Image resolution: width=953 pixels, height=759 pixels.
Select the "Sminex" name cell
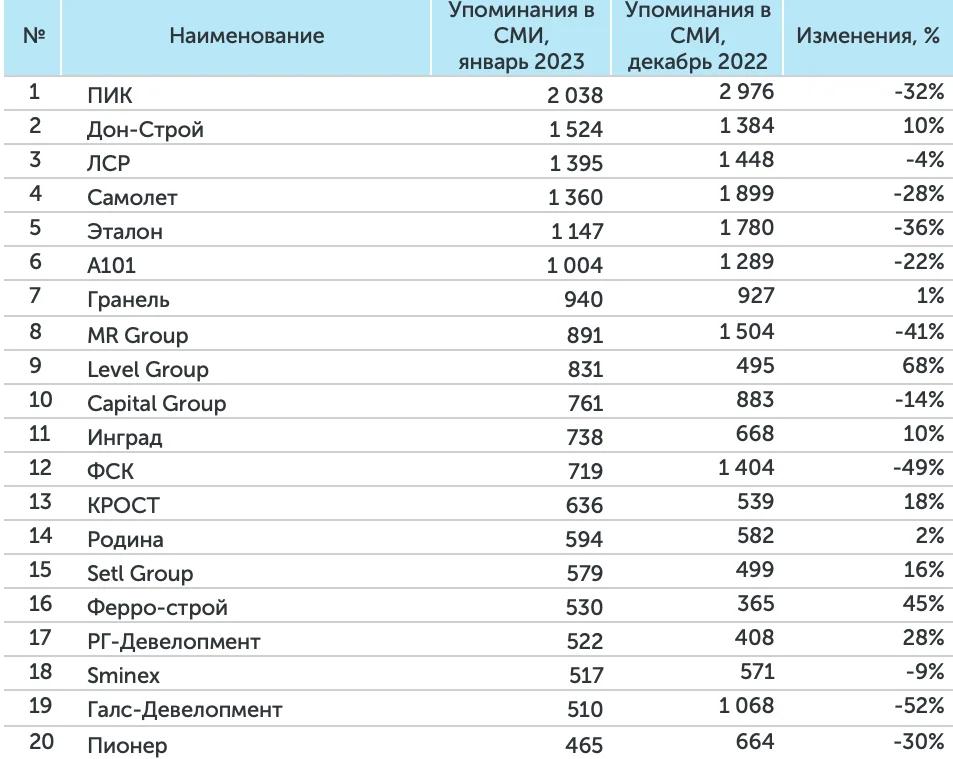click(123, 676)
